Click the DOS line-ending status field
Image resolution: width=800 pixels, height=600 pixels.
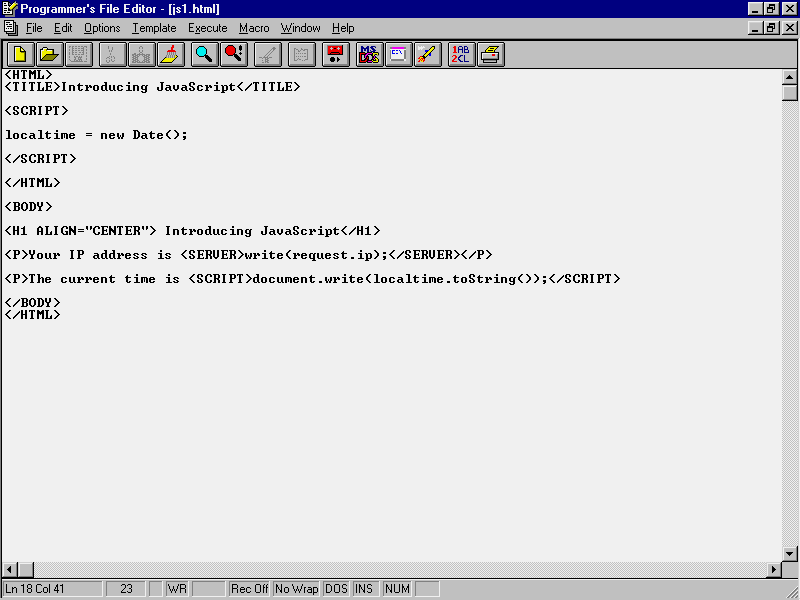coord(336,589)
